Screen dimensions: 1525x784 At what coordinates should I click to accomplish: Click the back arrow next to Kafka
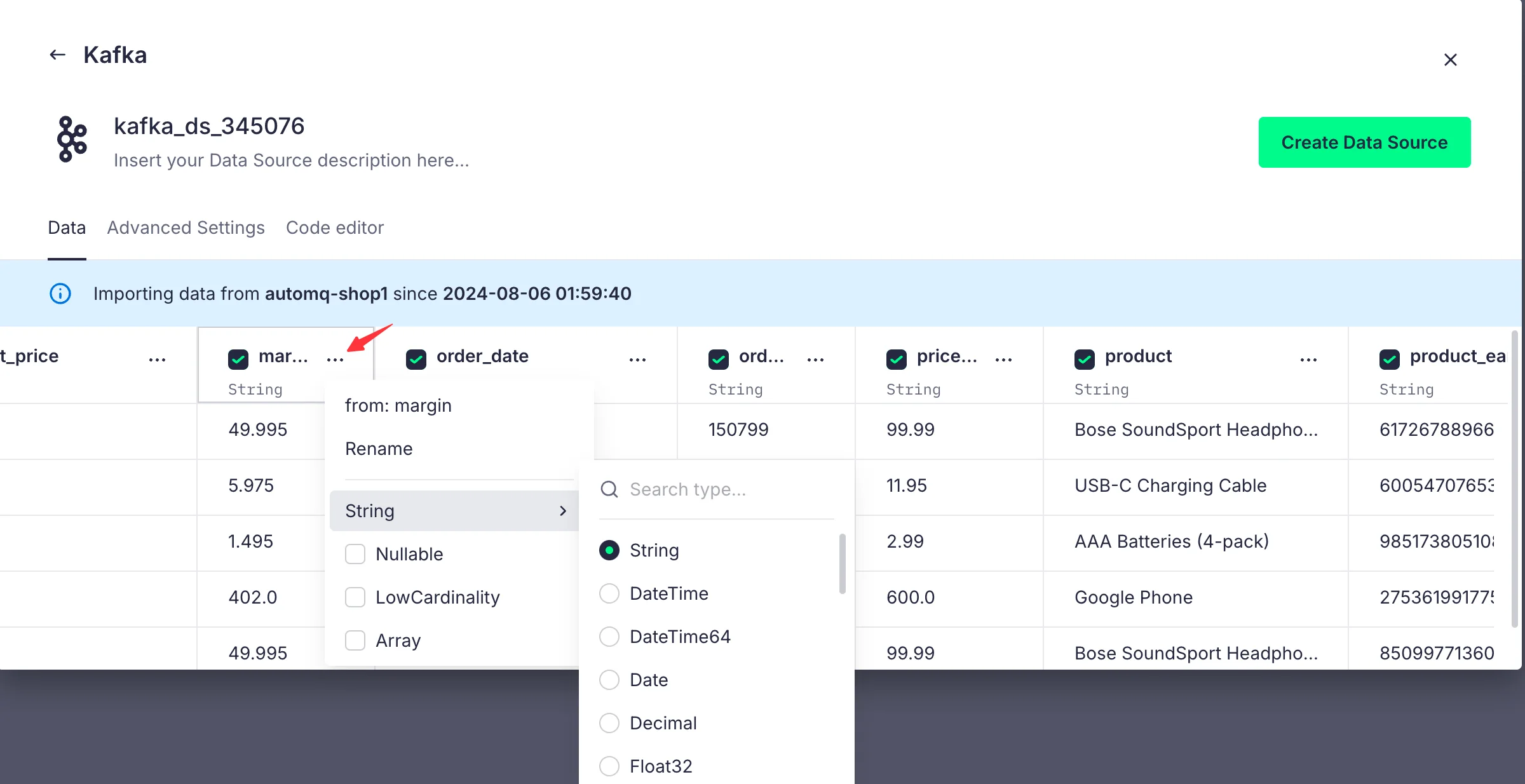tap(58, 55)
